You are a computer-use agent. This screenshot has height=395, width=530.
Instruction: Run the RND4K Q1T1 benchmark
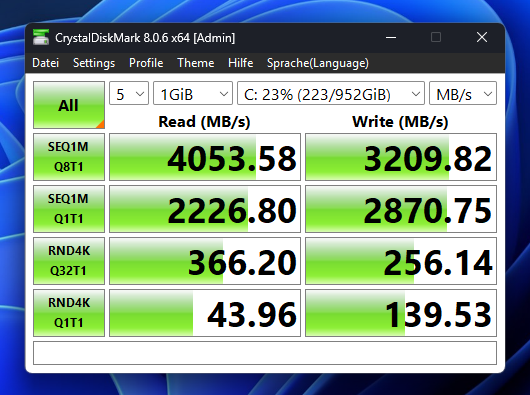tap(69, 313)
